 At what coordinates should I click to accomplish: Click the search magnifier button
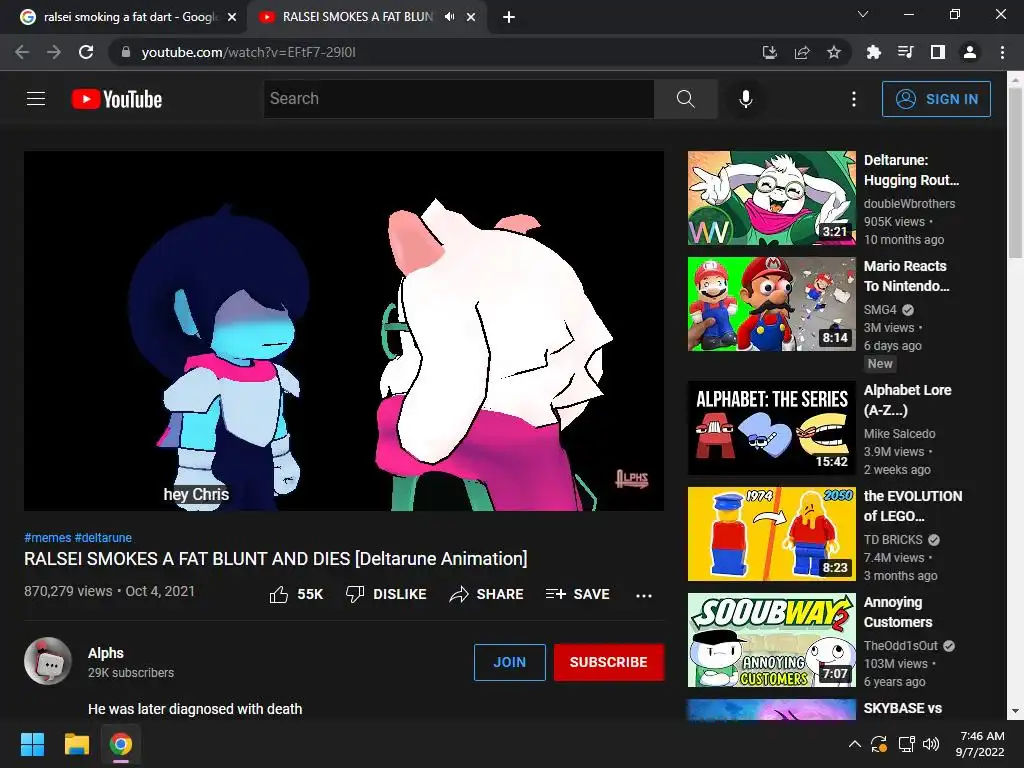point(685,99)
